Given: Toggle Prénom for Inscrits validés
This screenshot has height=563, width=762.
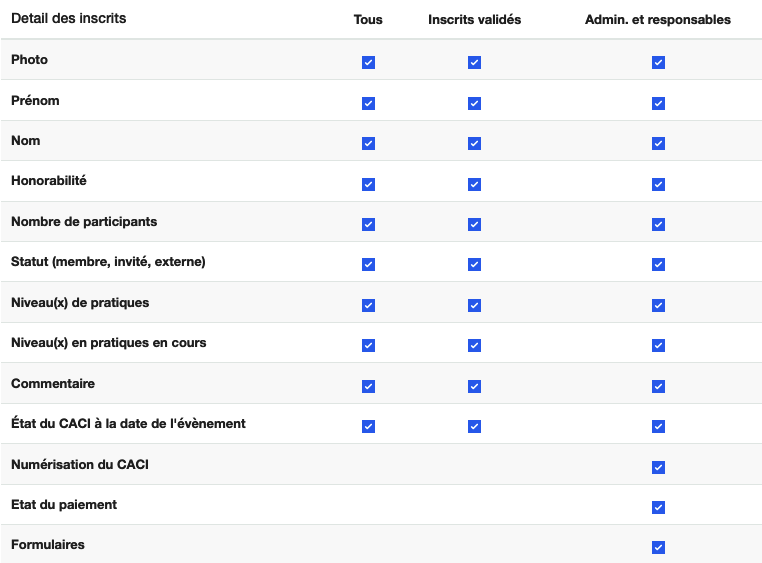Looking at the screenshot, I should click(x=474, y=103).
